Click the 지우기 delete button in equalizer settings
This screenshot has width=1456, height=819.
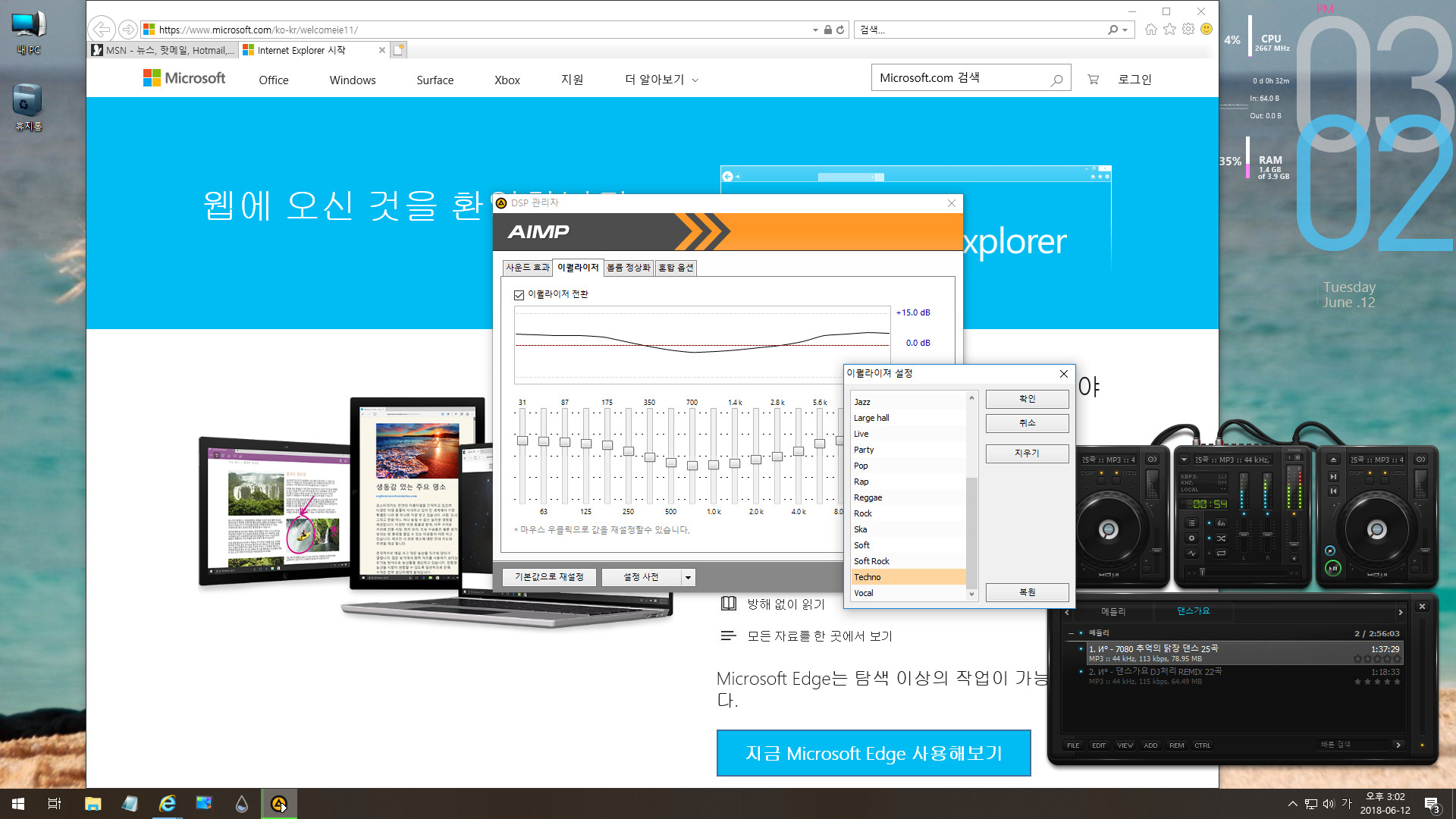1027,453
